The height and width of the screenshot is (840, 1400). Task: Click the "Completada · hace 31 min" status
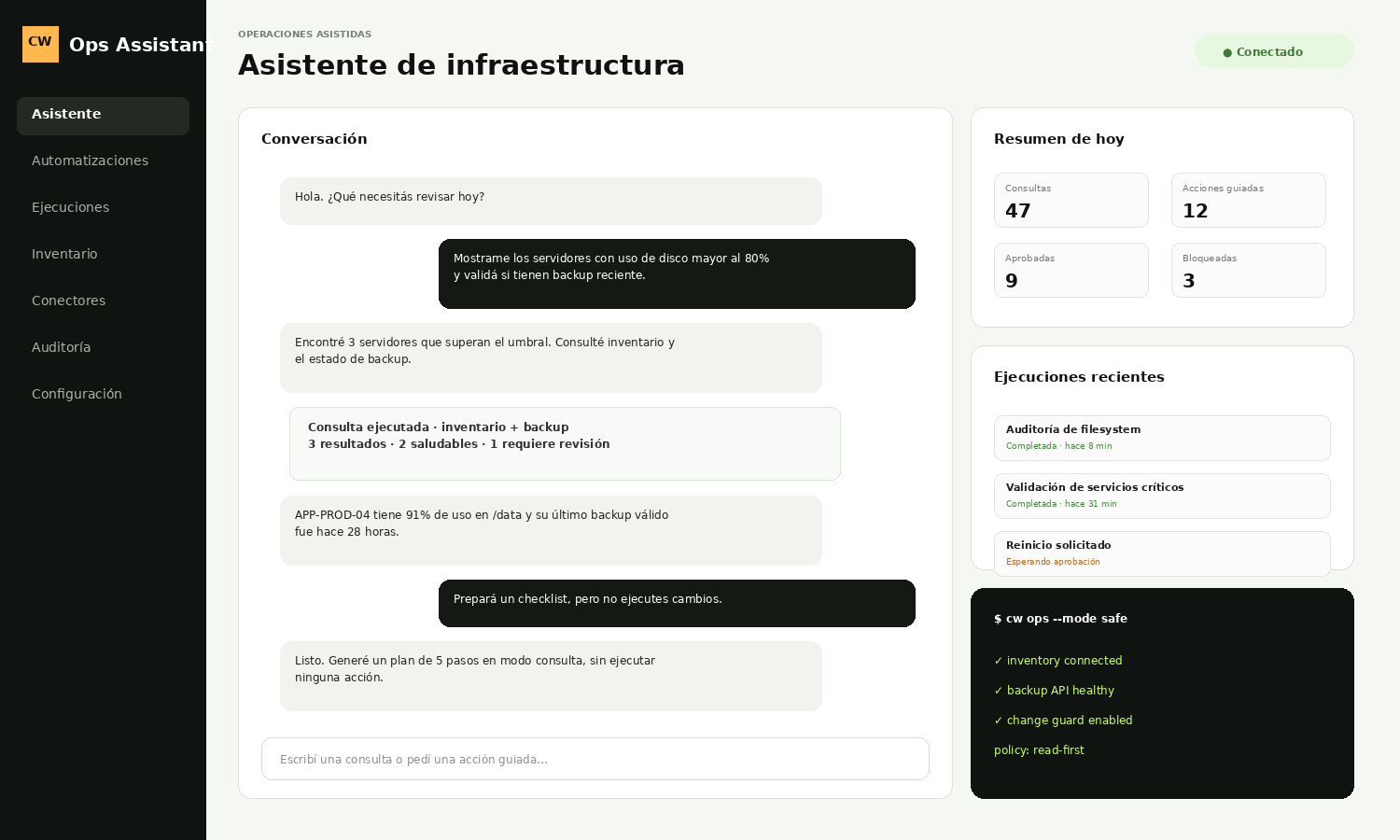pyautogui.click(x=1061, y=504)
